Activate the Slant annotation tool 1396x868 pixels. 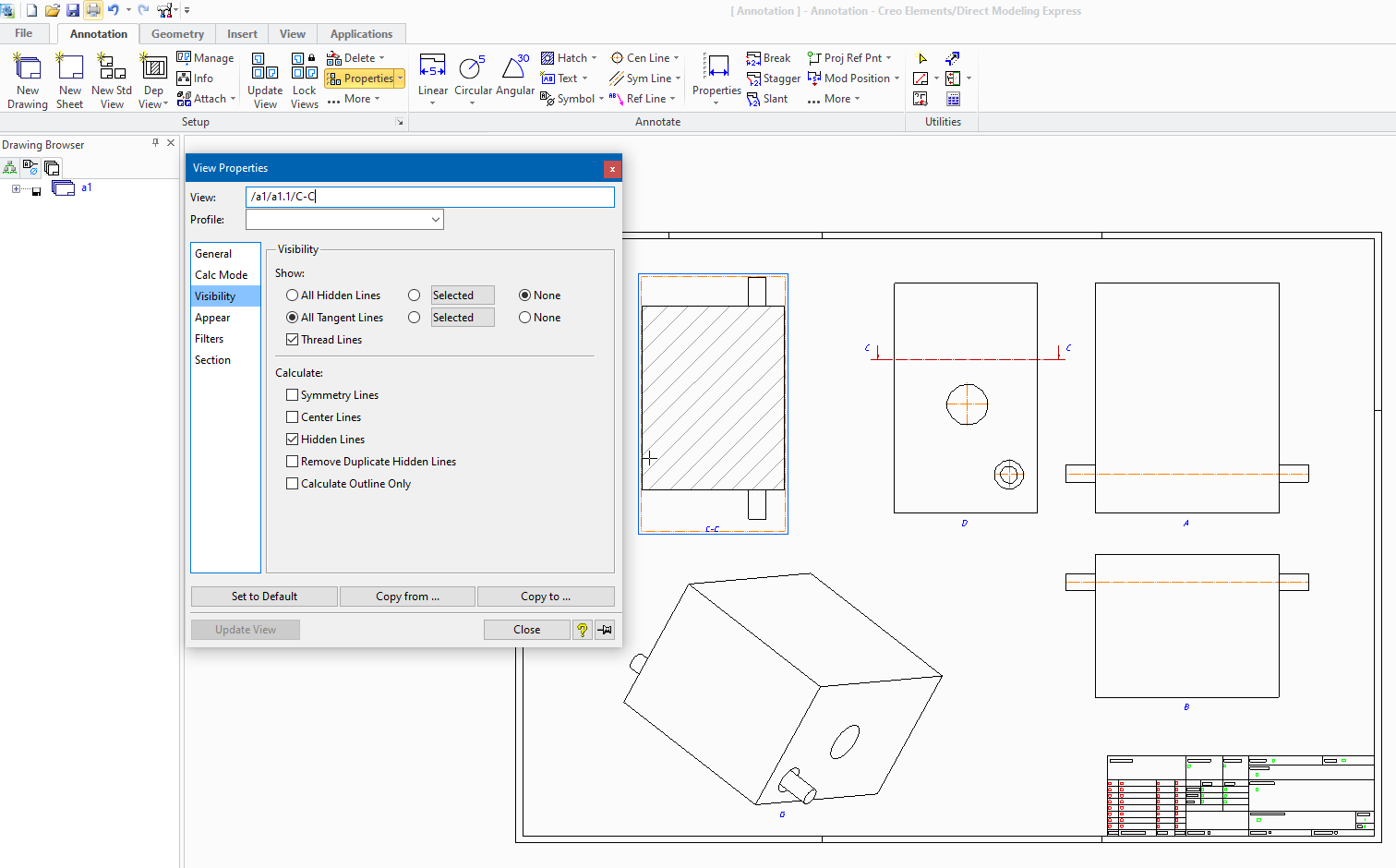coord(768,98)
